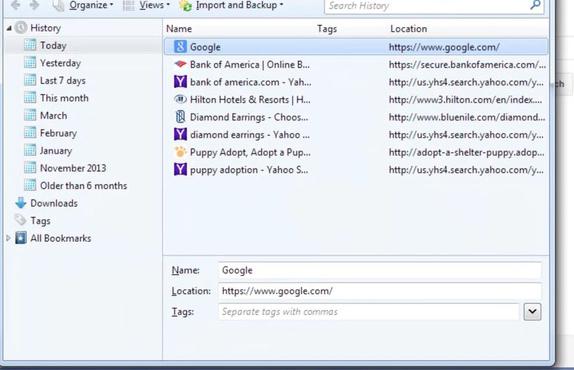Click the calendar icon beside March
The height and width of the screenshot is (370, 574).
(30, 115)
